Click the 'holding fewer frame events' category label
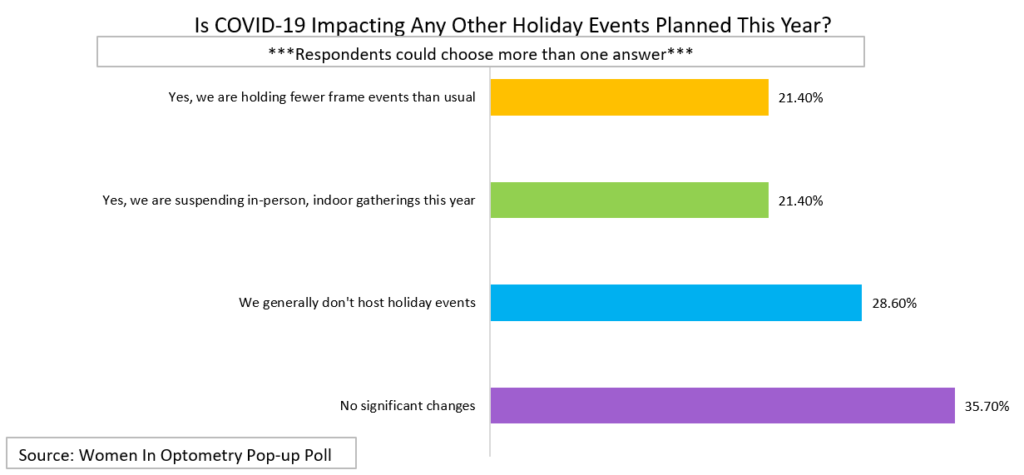Viewport: 1024px width, 475px height. [319, 98]
